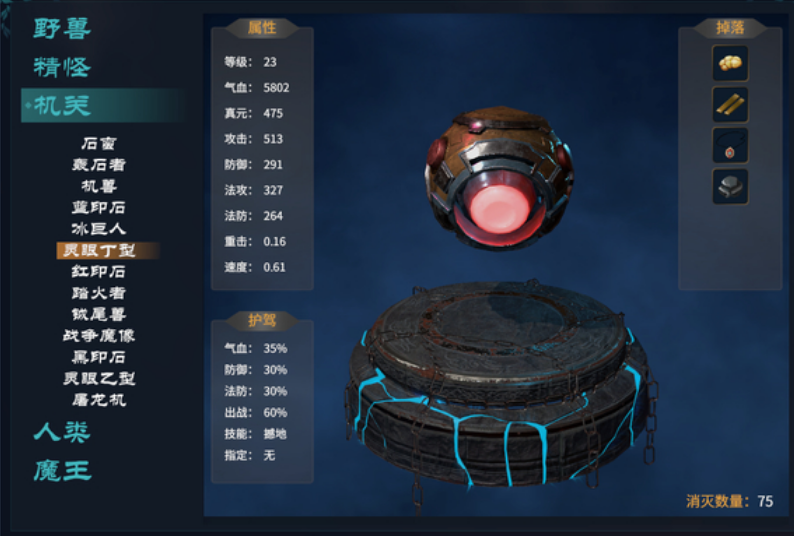Select 战争魔像 in the list
The image size is (794, 536).
point(99,335)
